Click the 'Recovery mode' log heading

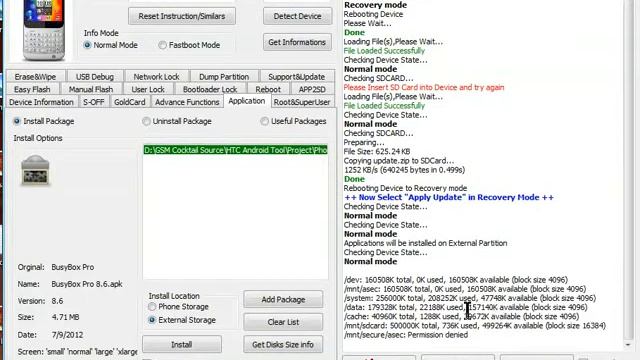click(x=376, y=5)
